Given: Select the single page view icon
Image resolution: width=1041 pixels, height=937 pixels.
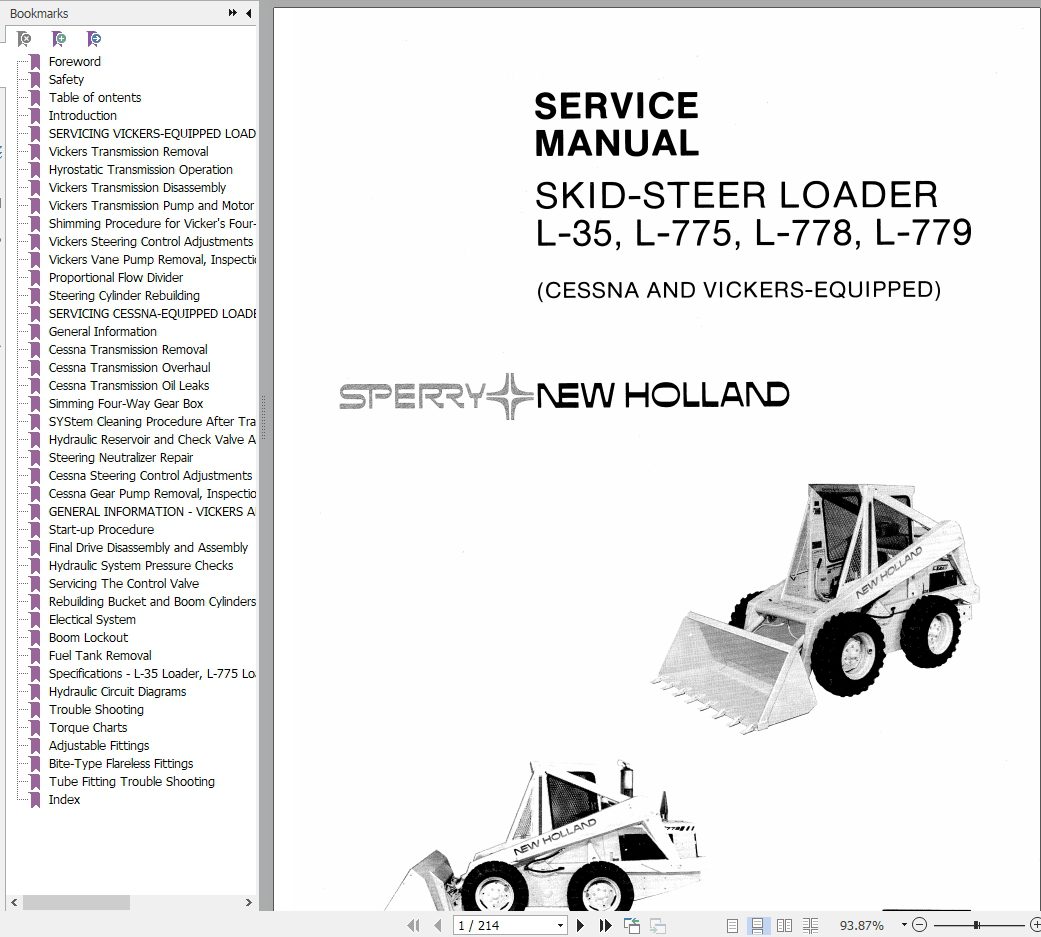Looking at the screenshot, I should tap(733, 925).
